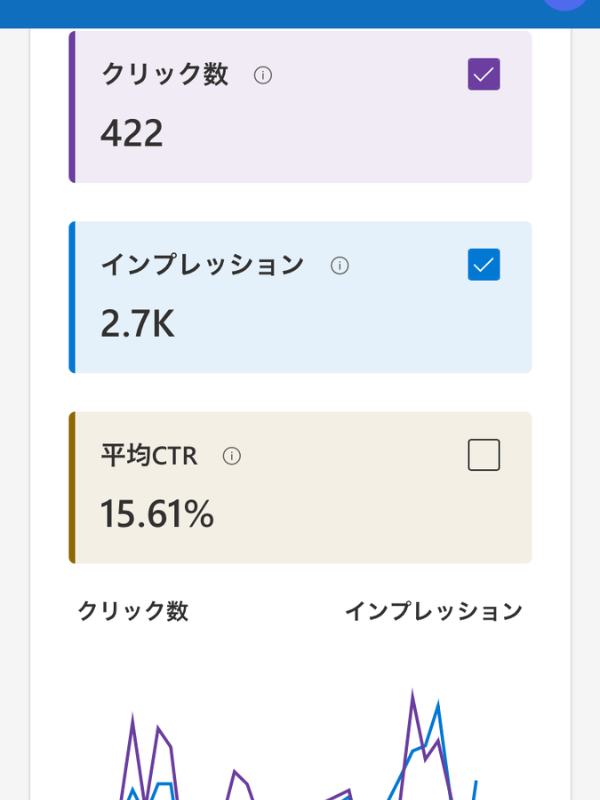Click the purple accent bar on clicks card

tap(72, 107)
